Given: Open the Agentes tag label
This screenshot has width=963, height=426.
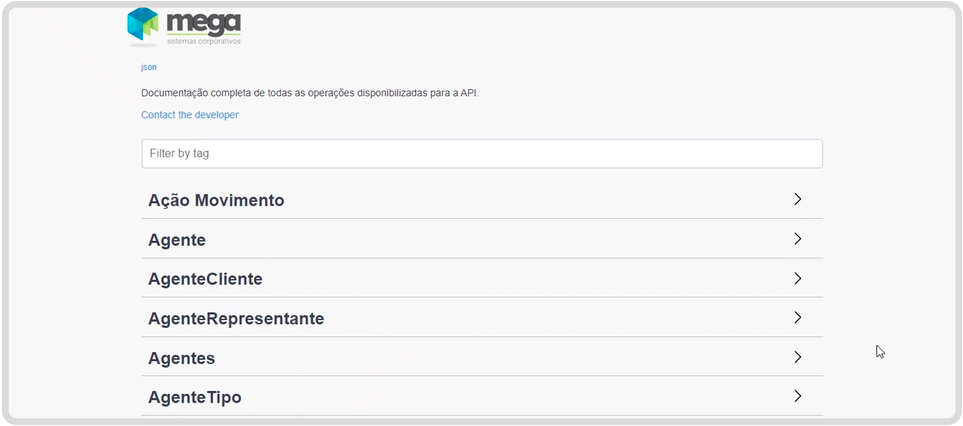Looking at the screenshot, I should click(181, 358).
